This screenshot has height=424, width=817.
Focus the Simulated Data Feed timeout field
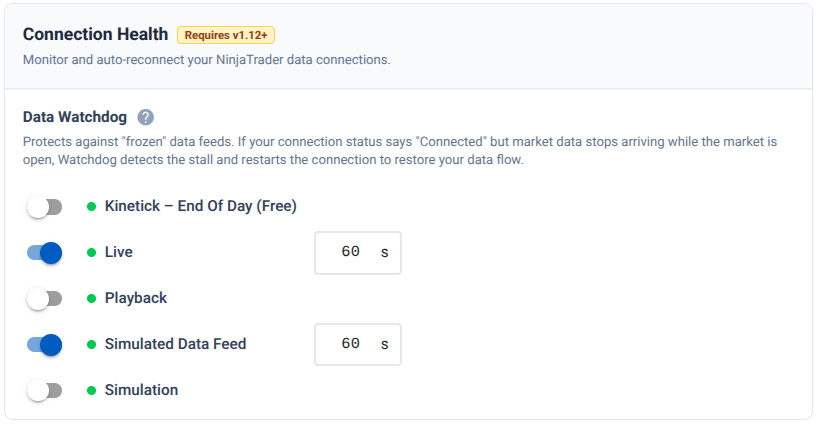(x=350, y=344)
